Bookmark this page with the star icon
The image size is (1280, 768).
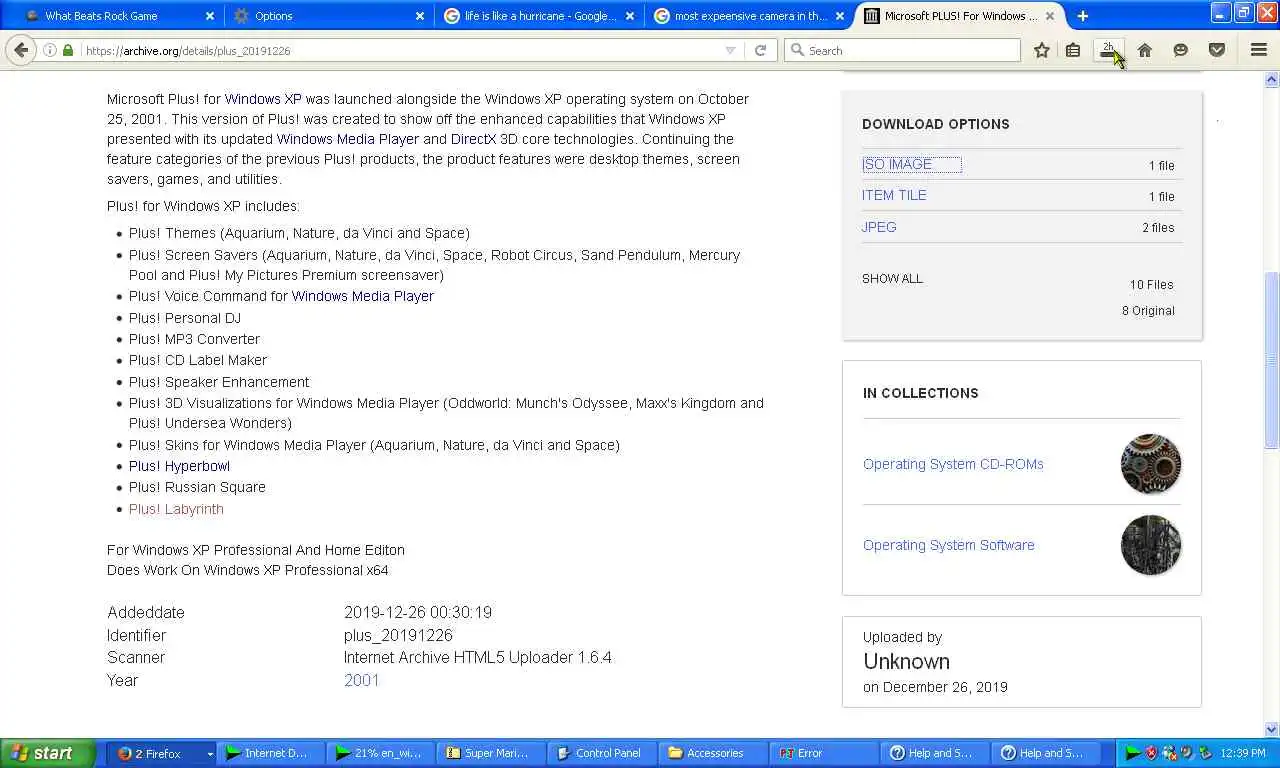[x=1042, y=50]
